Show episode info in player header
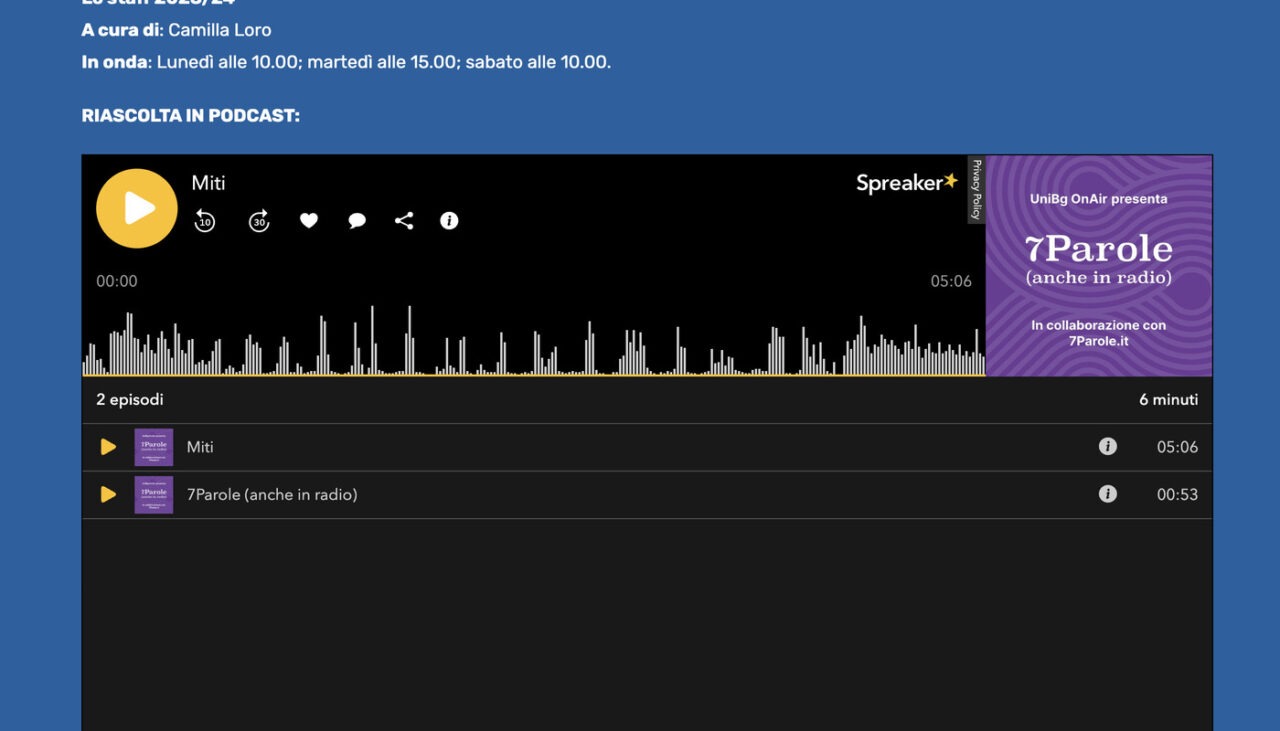The height and width of the screenshot is (731, 1280). tap(449, 221)
